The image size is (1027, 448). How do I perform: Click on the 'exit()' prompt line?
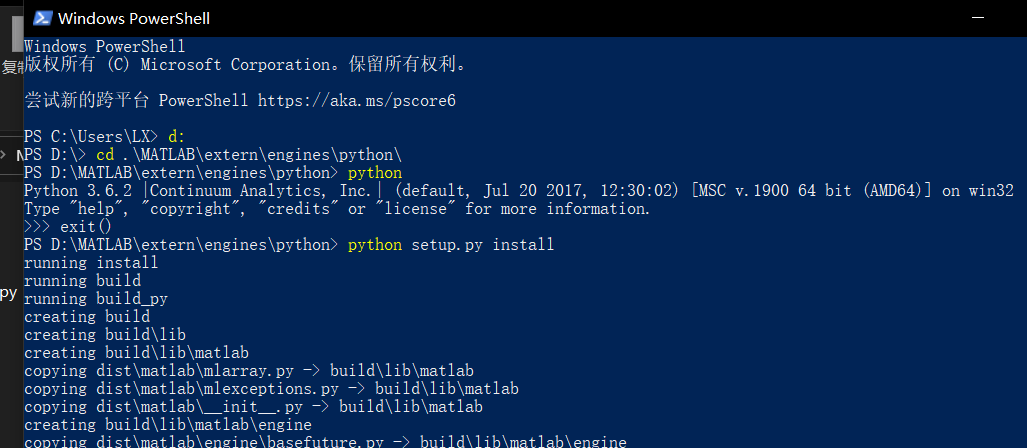point(67,227)
